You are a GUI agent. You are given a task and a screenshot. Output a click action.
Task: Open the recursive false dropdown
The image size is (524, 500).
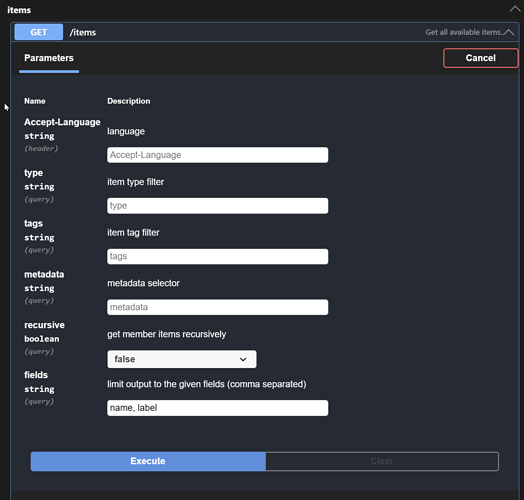coord(182,359)
